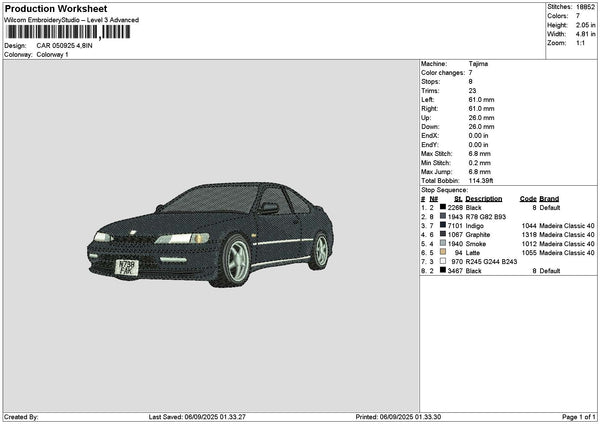The width and height of the screenshot is (600, 424).
Task: Click the Width value 4.81 in
Action: 585,34
